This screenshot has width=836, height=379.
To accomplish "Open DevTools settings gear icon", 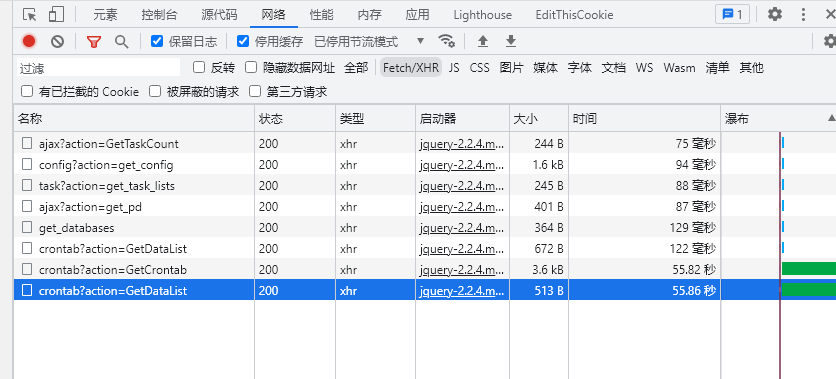I will (x=775, y=14).
